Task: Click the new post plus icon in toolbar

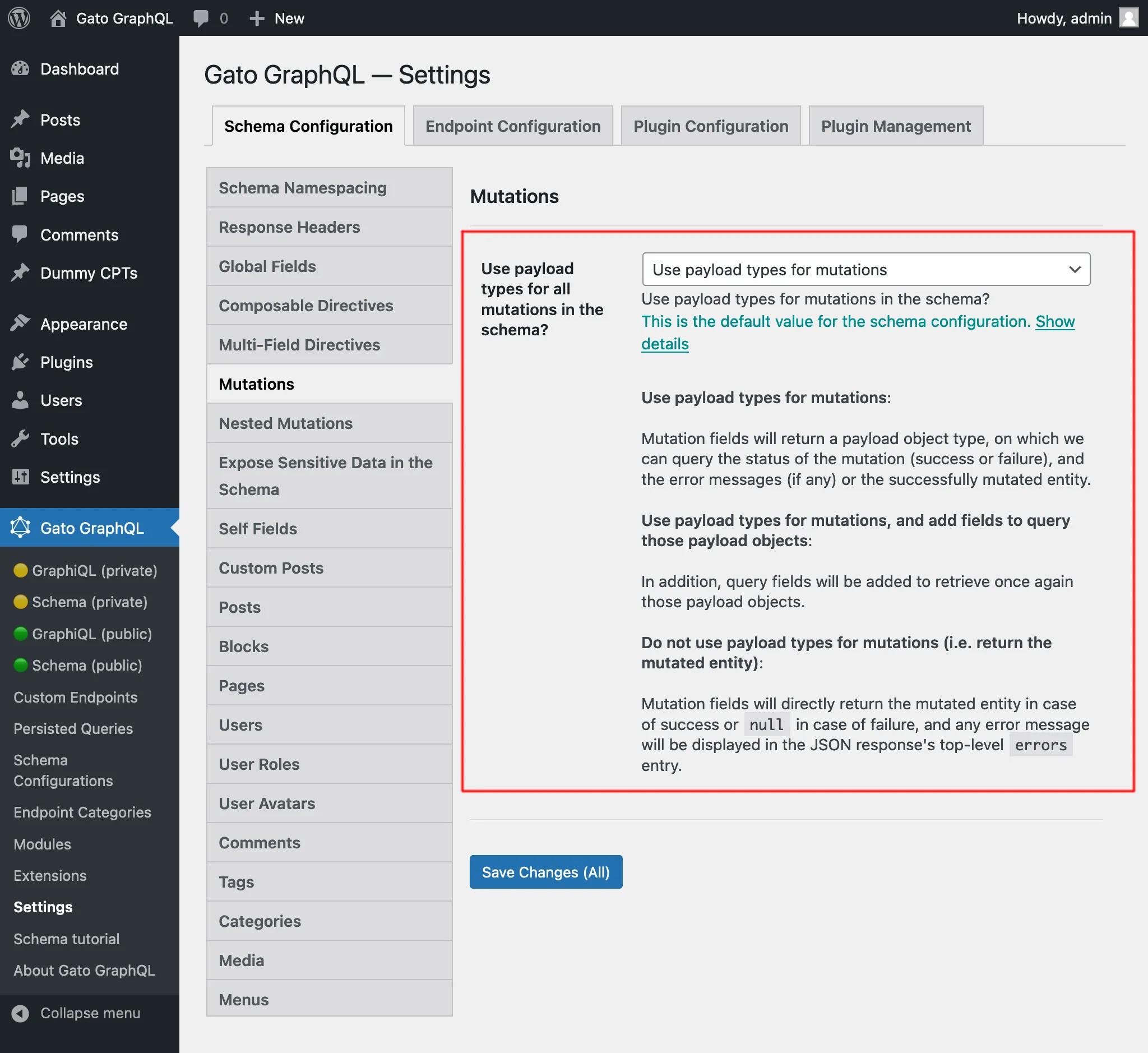Action: [x=258, y=17]
